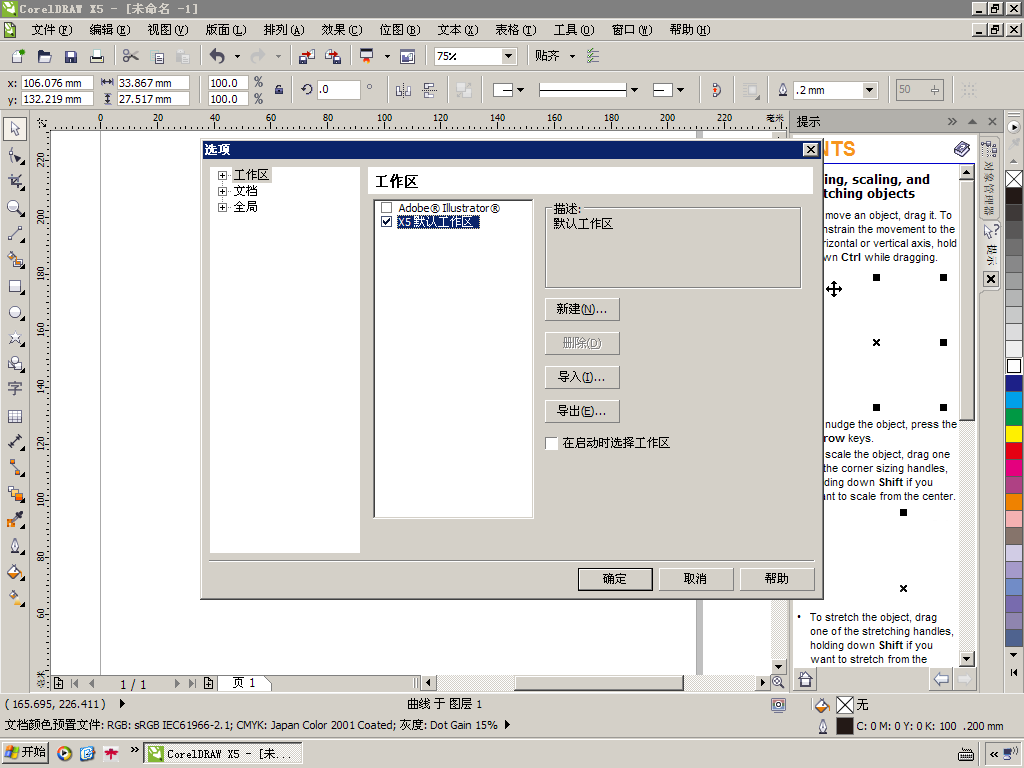Screen dimensions: 1024x768
Task: Click the CorelDRAW X5 taskbar item
Action: click(223, 754)
